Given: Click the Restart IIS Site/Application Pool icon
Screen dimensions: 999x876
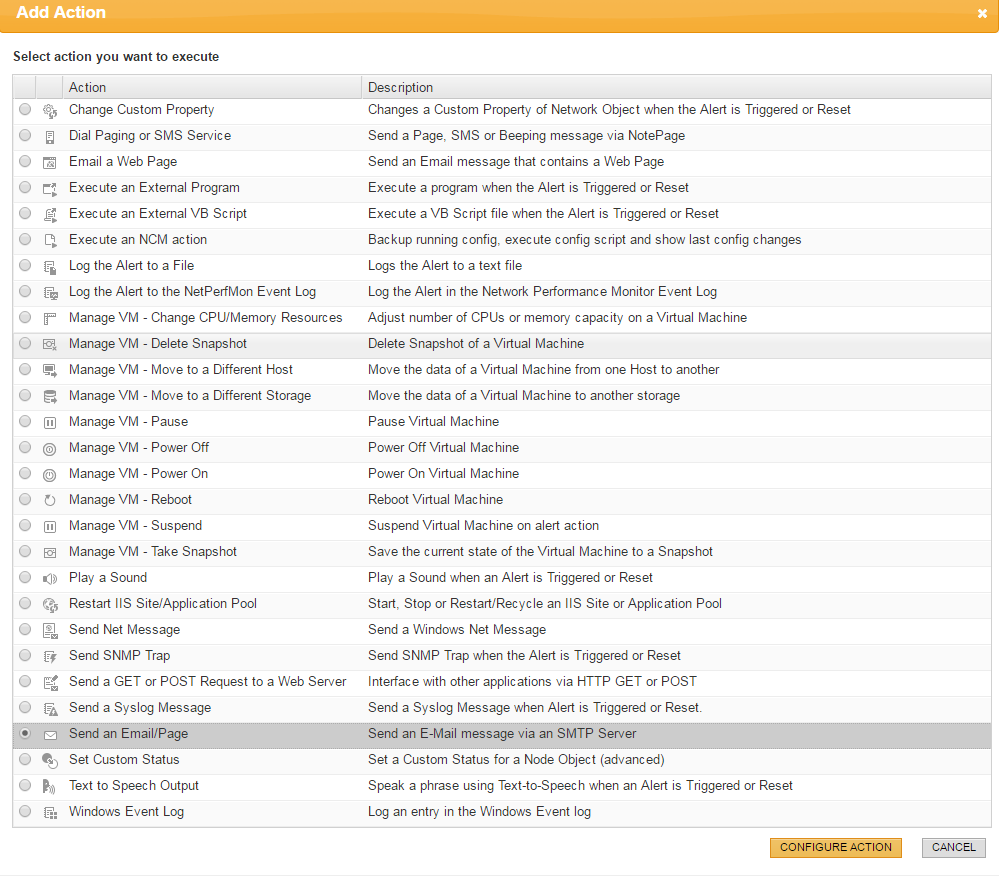Looking at the screenshot, I should [x=50, y=605].
